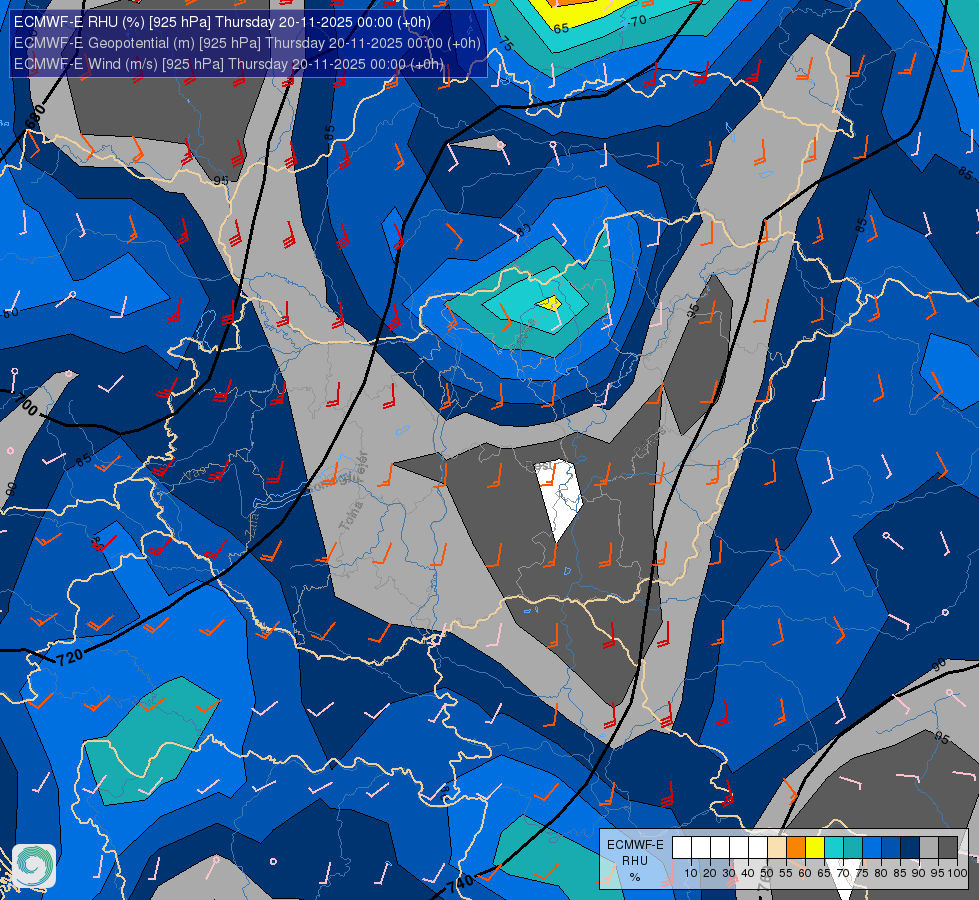
Task: Pick the medium blue 80–85 legend swatch
Action: 891,847
